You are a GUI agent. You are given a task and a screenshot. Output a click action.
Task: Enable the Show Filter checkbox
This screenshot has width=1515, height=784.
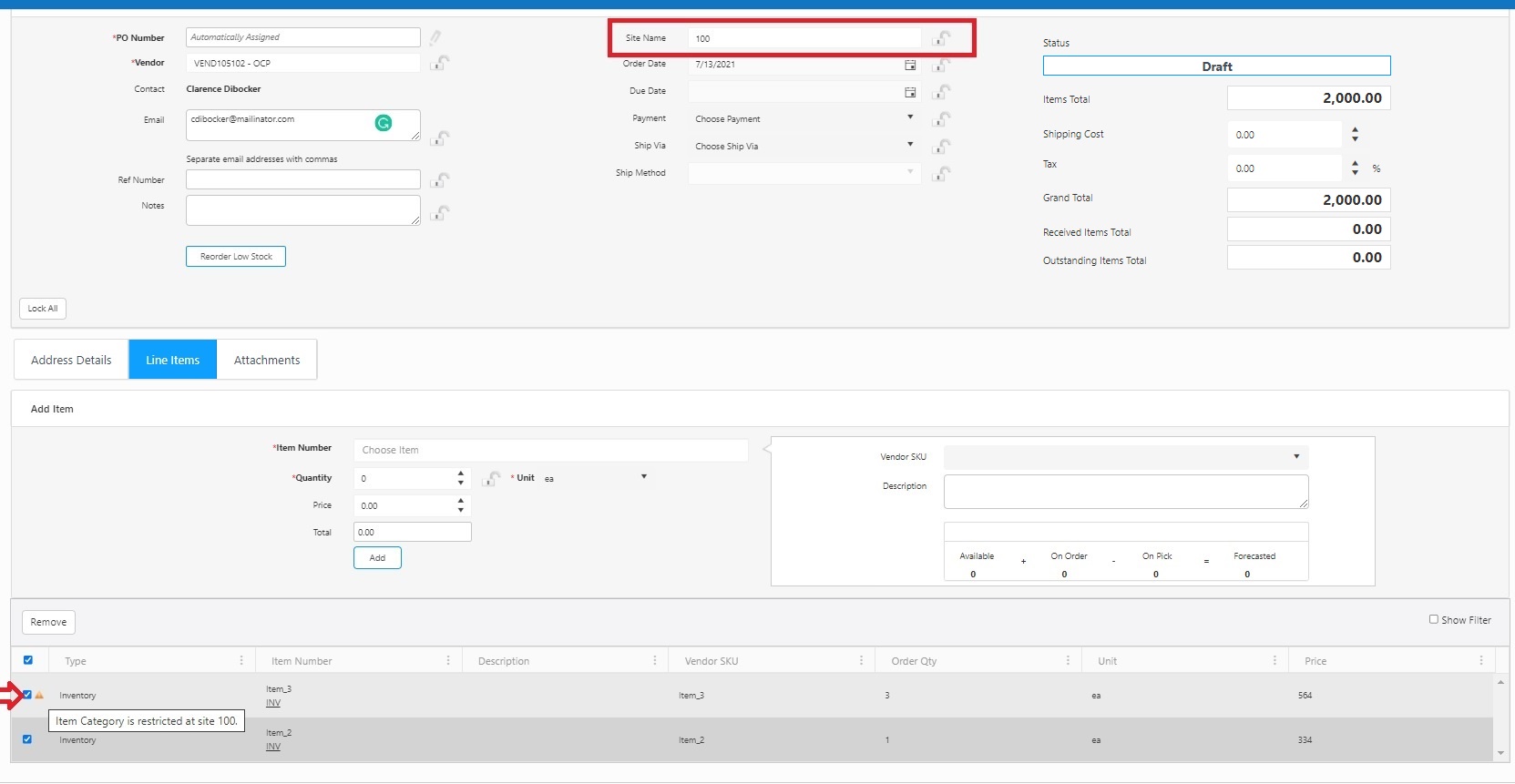1433,619
